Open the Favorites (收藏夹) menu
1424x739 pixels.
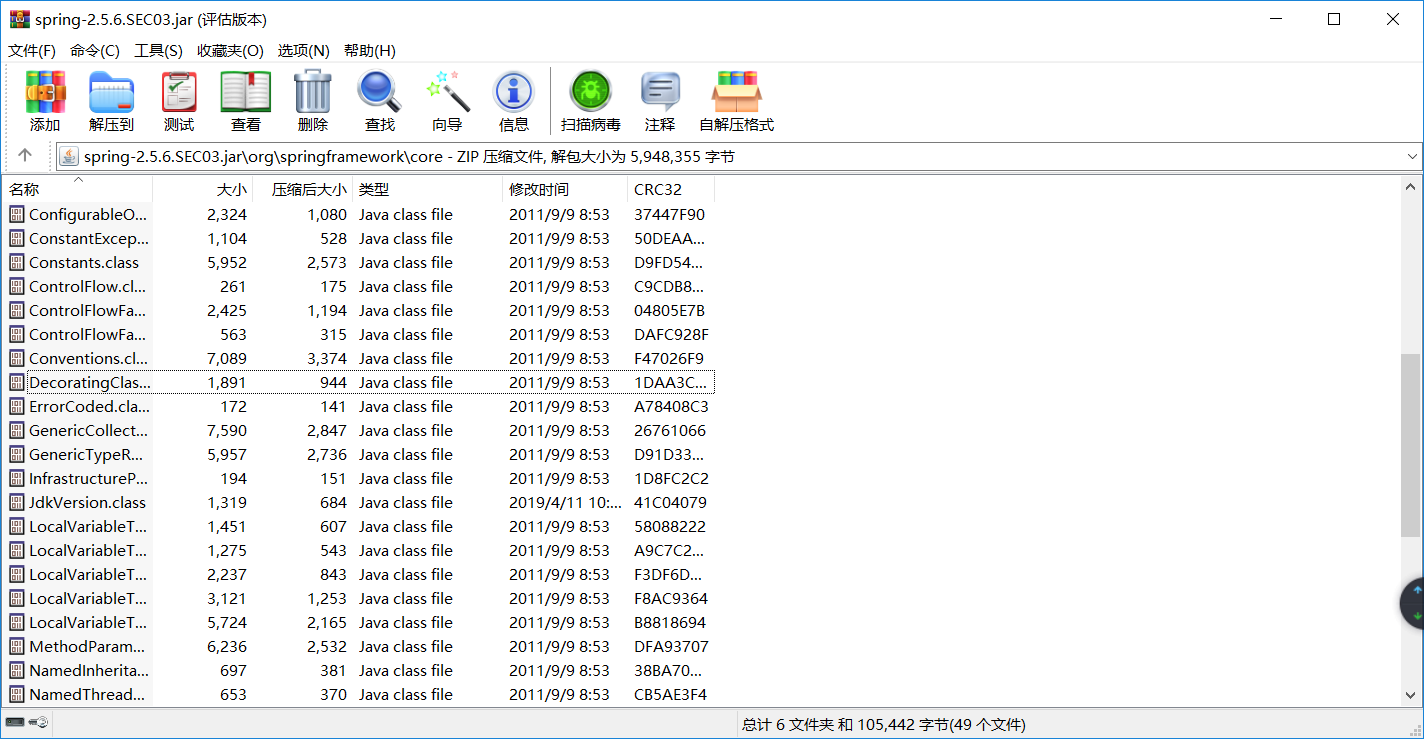click(x=230, y=51)
